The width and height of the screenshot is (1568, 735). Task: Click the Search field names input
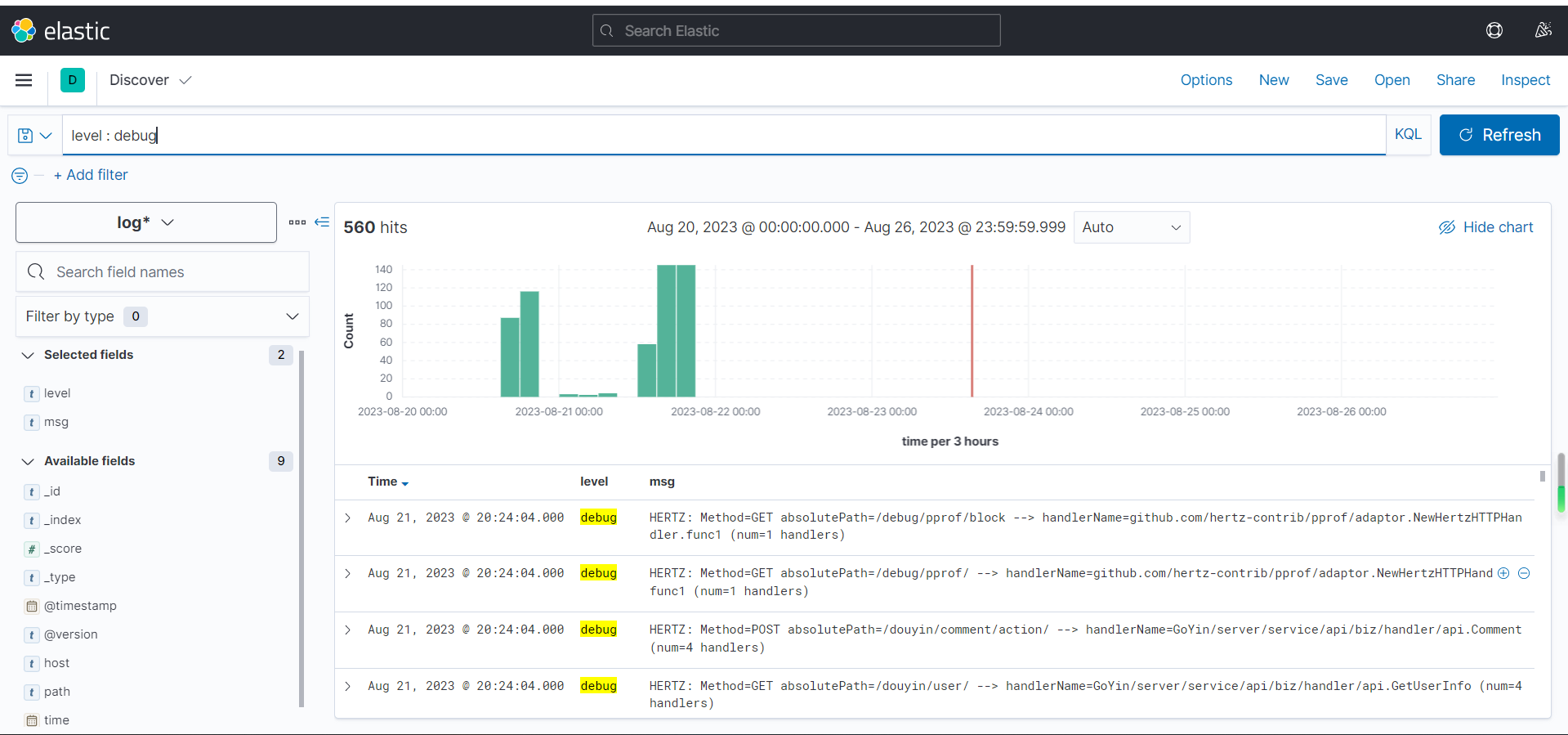pos(163,271)
